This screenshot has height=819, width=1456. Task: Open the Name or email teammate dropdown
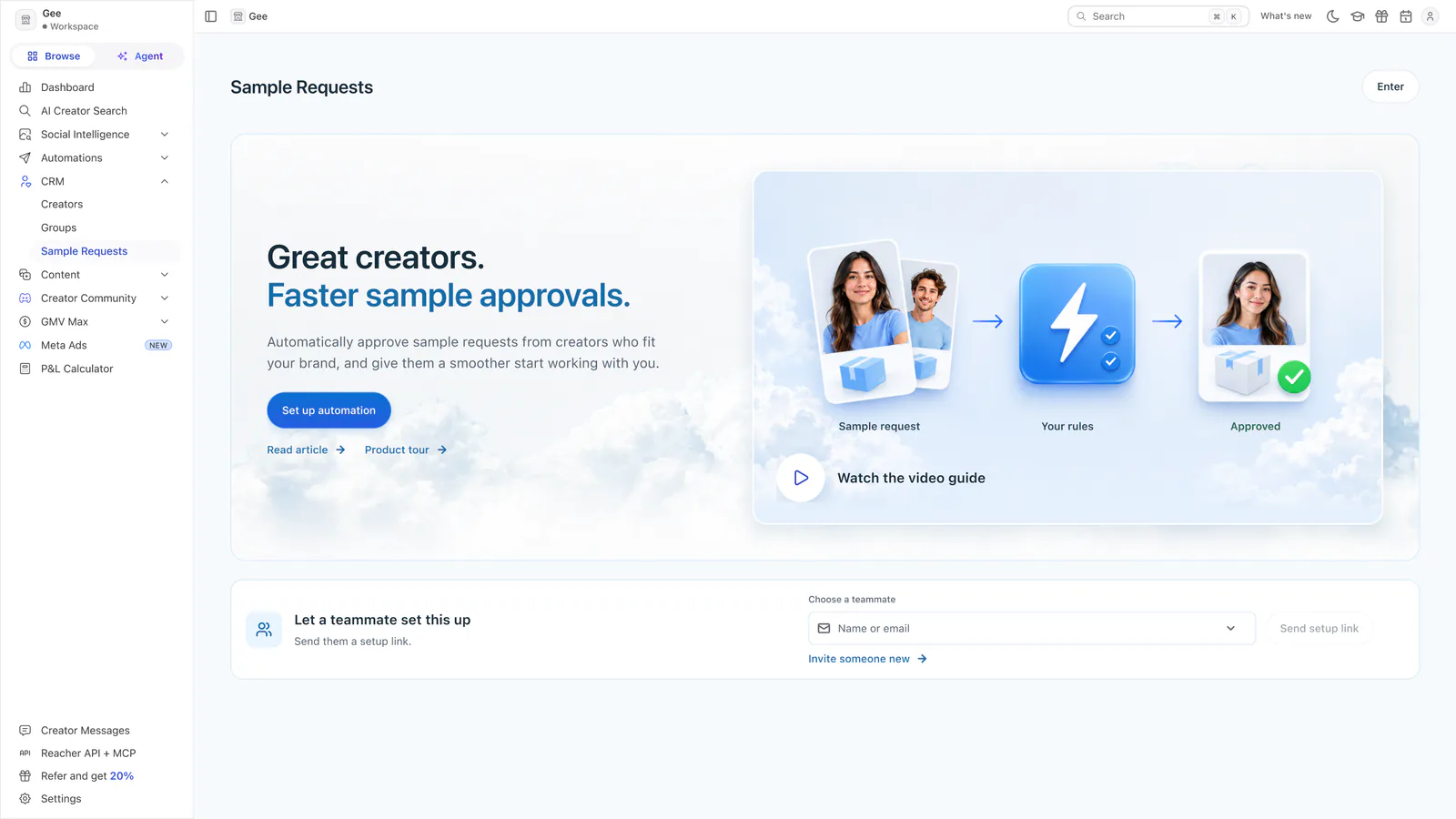click(1031, 629)
